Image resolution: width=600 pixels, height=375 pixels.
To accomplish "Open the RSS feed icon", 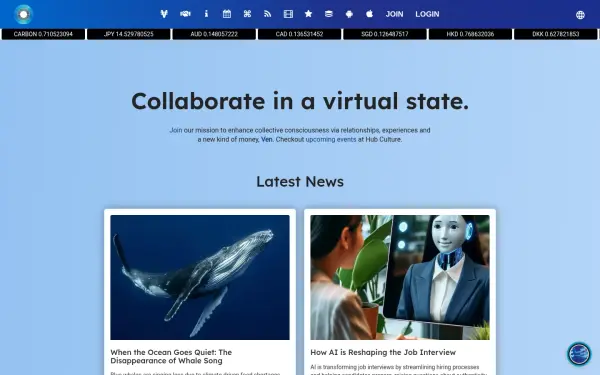I will click(267, 14).
